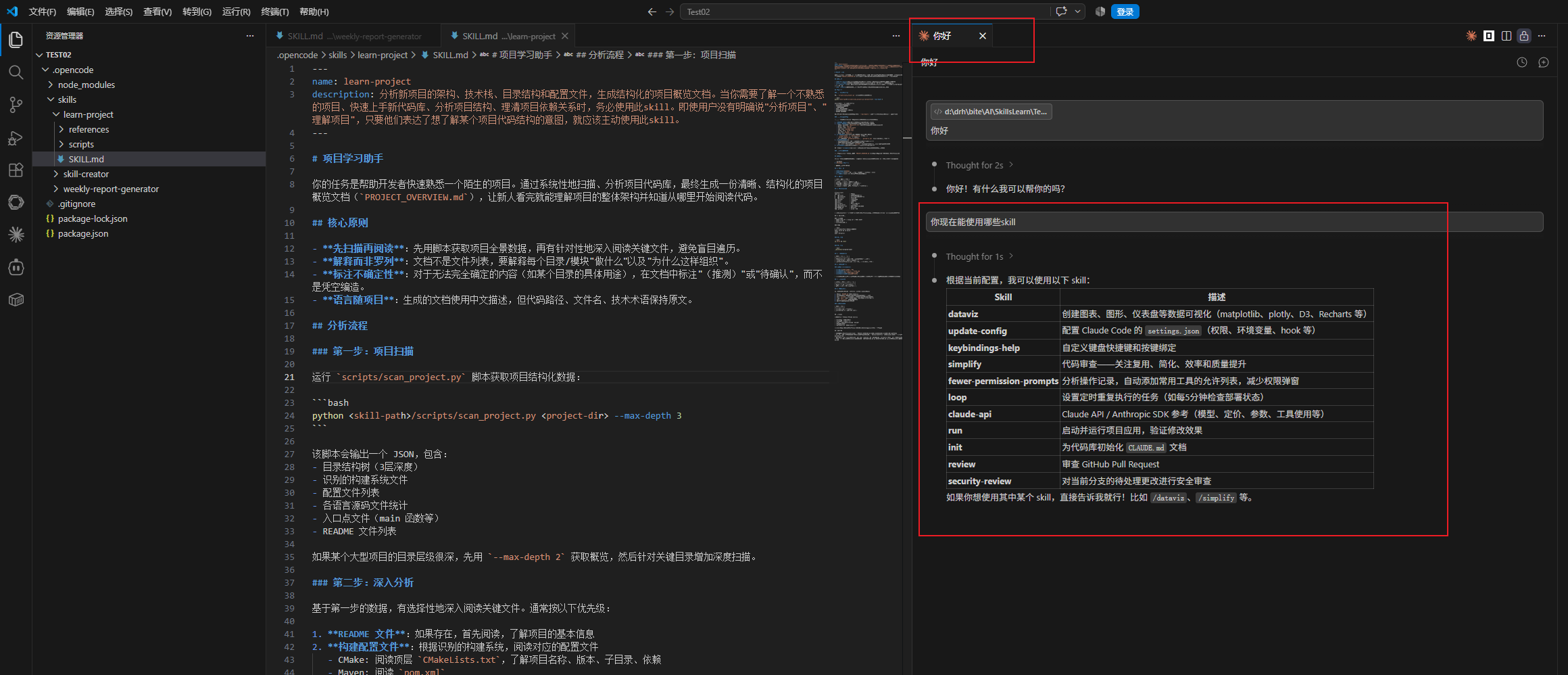Screen dimensions: 1568x675
Task: Open the robot-face assistant view in activity bar
Action: (x=16, y=267)
